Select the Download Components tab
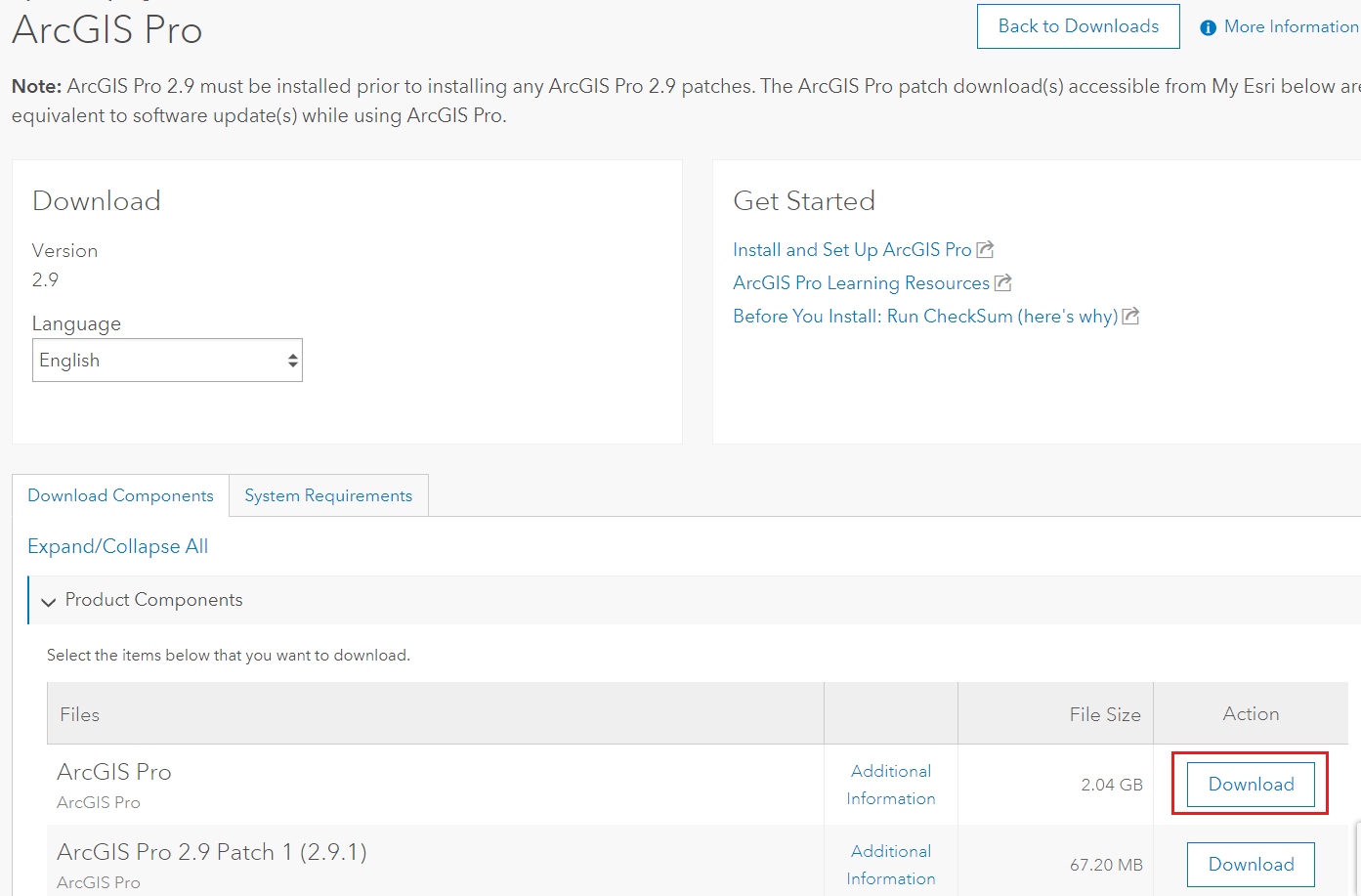Screen dimensions: 1361x896 pyautogui.click(x=120, y=495)
